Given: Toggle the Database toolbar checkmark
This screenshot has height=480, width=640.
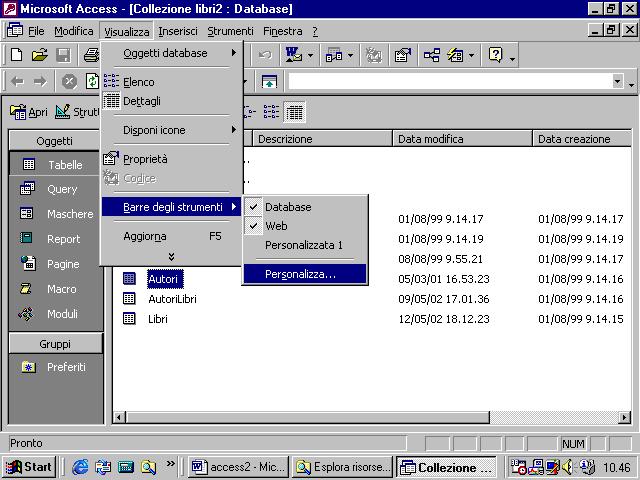Looking at the screenshot, I should (253, 207).
